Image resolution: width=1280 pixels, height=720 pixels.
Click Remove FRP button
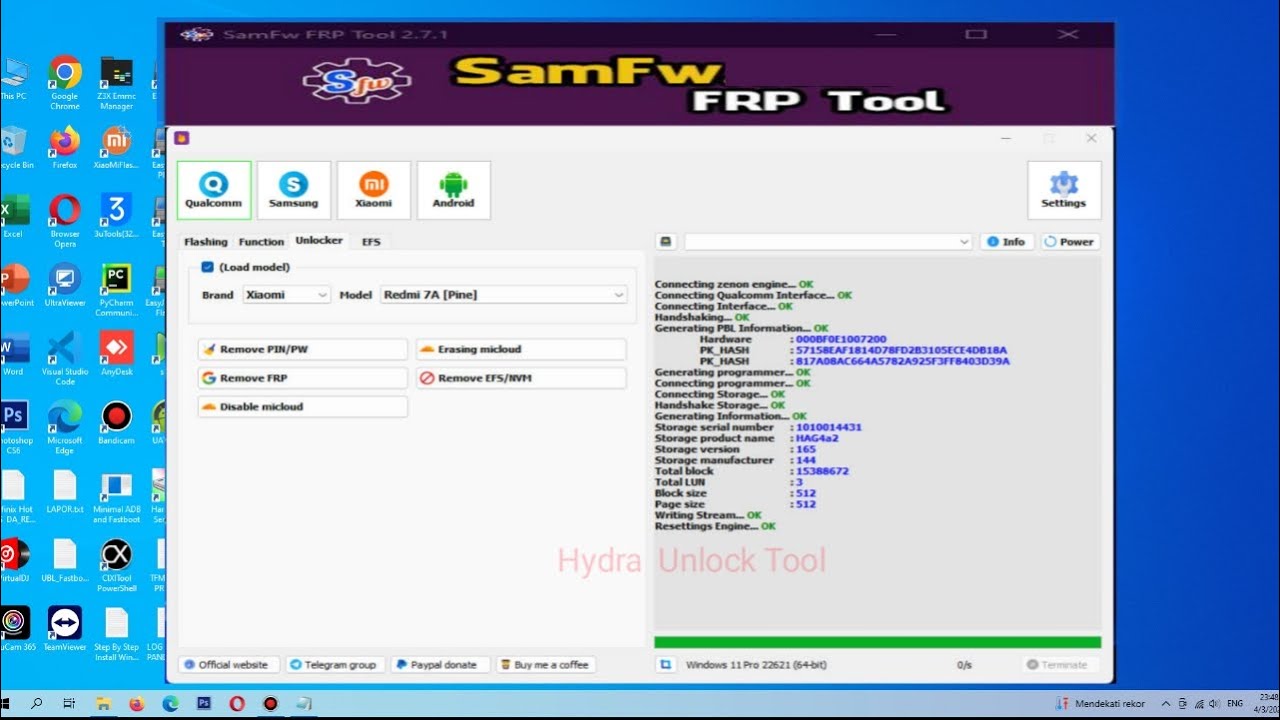(303, 378)
